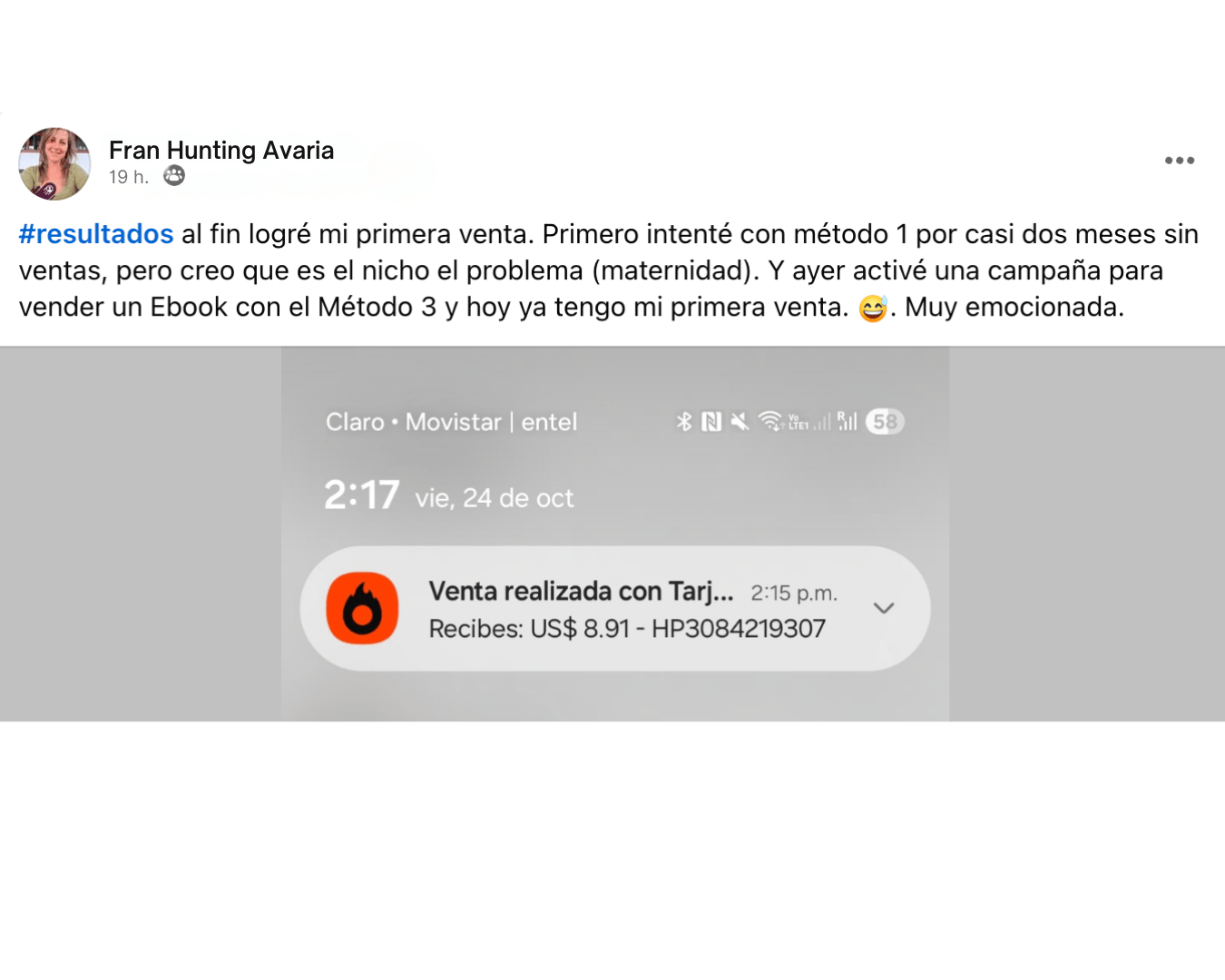Viewport: 1225px width, 980px height.
Task: Click the NFC status icon
Action: [711, 421]
